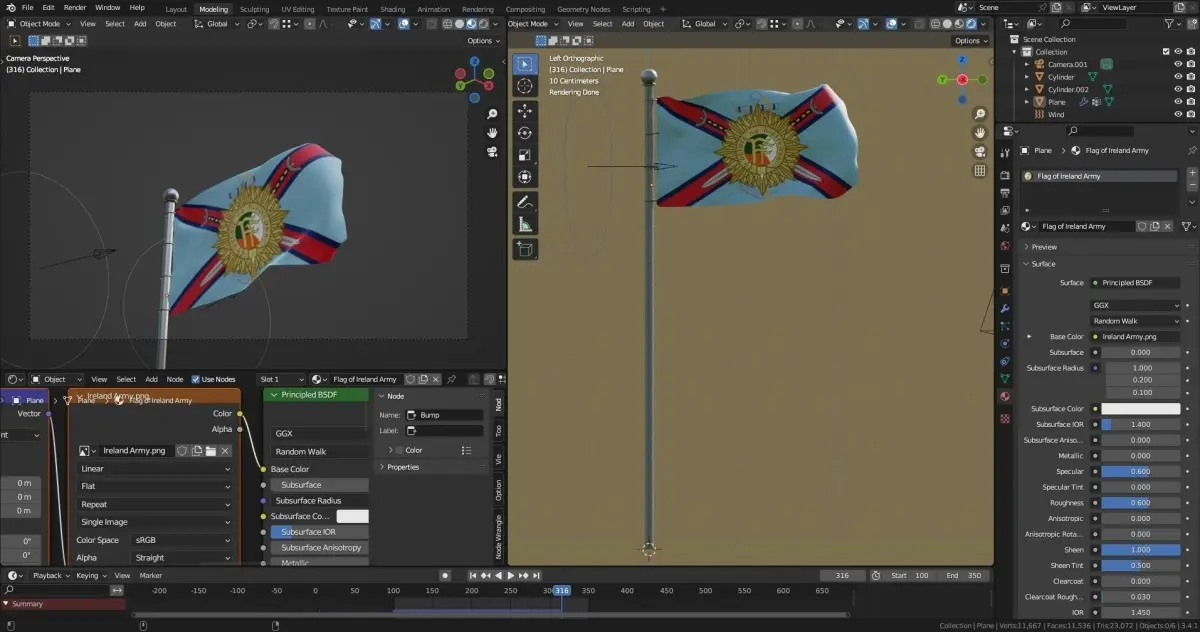Open the Tool properties tab
Viewport: 1200px width, 632px height.
1005,152
